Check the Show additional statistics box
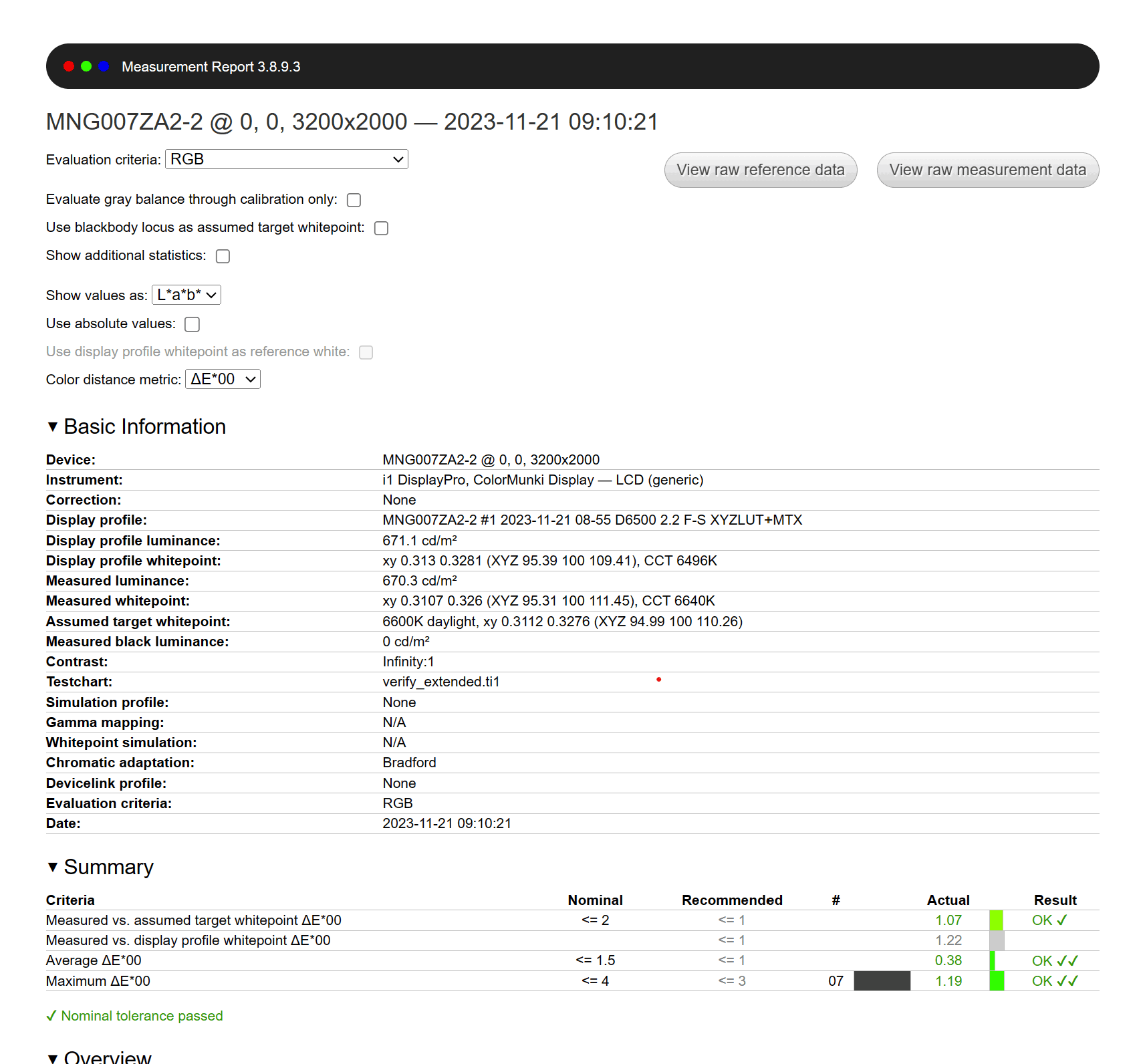Image resolution: width=1147 pixels, height=1064 pixels. (x=223, y=257)
